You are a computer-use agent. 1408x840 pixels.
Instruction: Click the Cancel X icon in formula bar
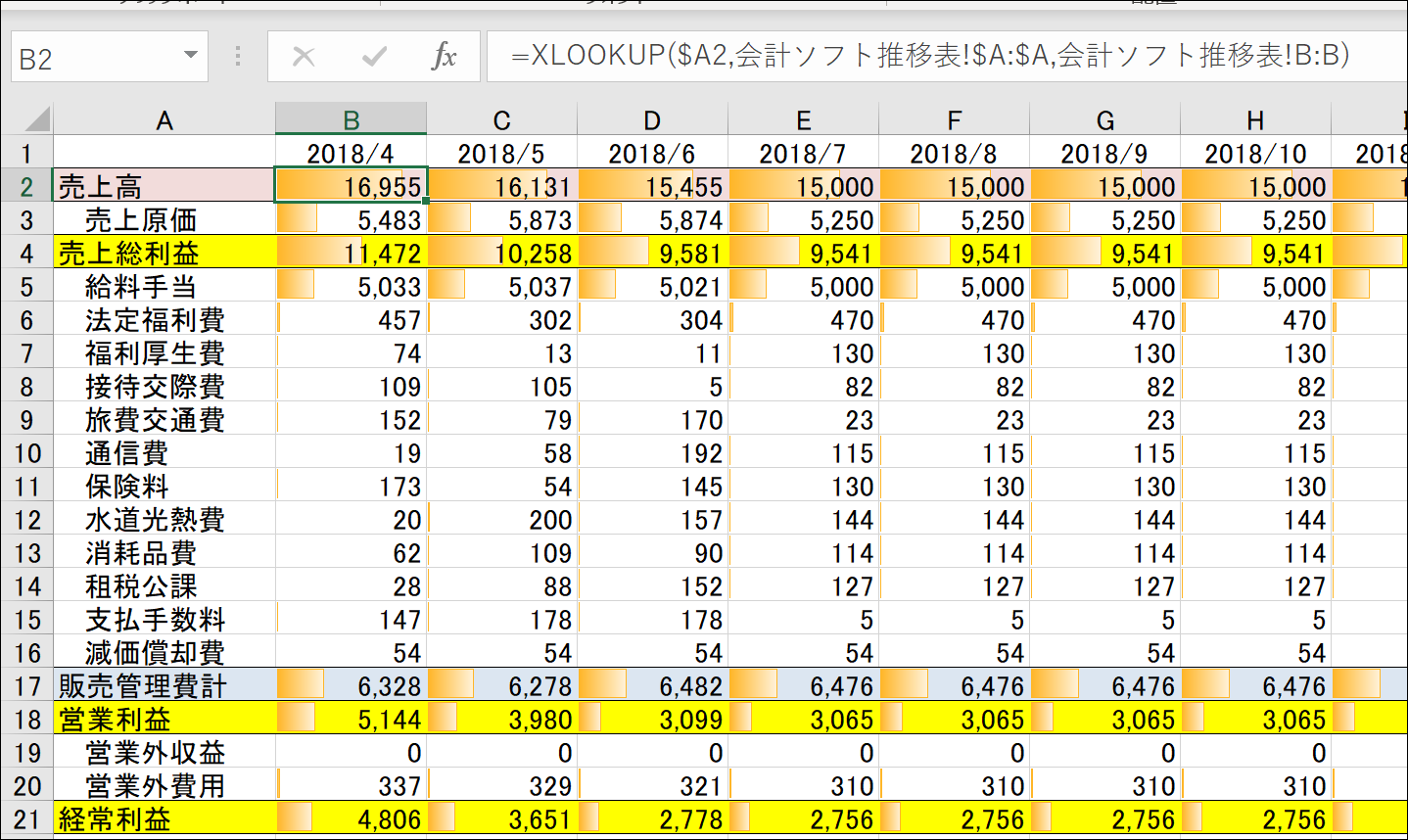[x=304, y=57]
